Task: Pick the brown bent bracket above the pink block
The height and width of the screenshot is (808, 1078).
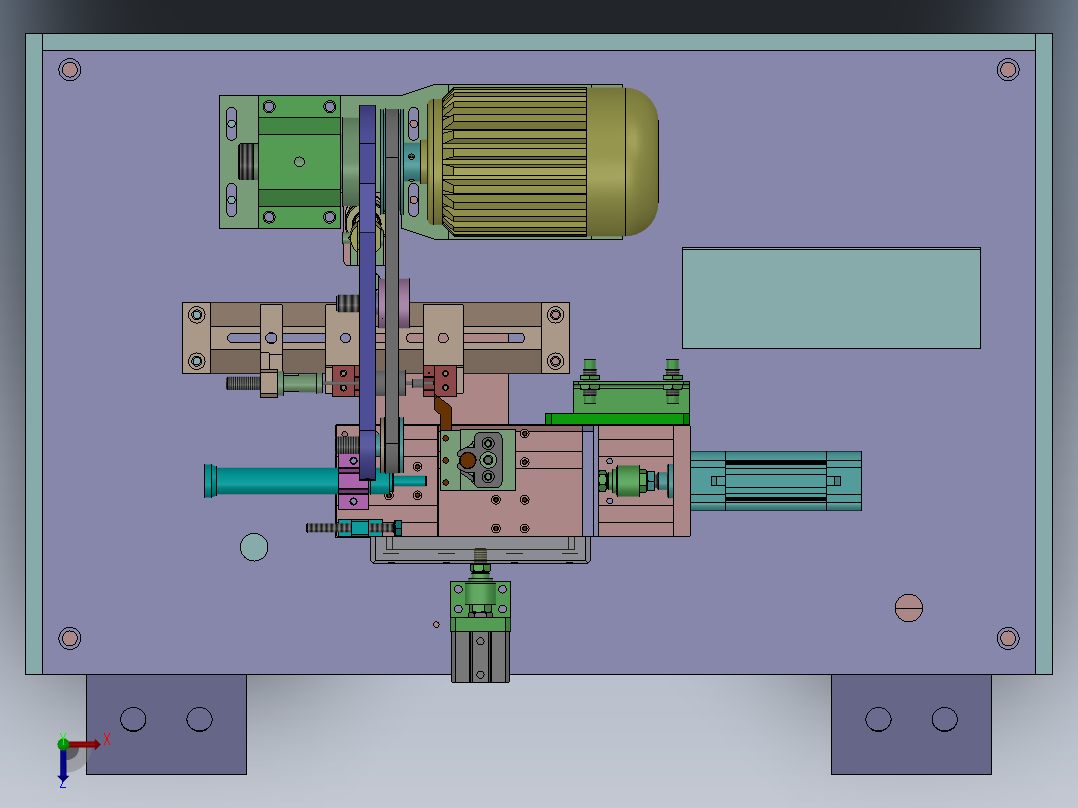Action: [443, 413]
